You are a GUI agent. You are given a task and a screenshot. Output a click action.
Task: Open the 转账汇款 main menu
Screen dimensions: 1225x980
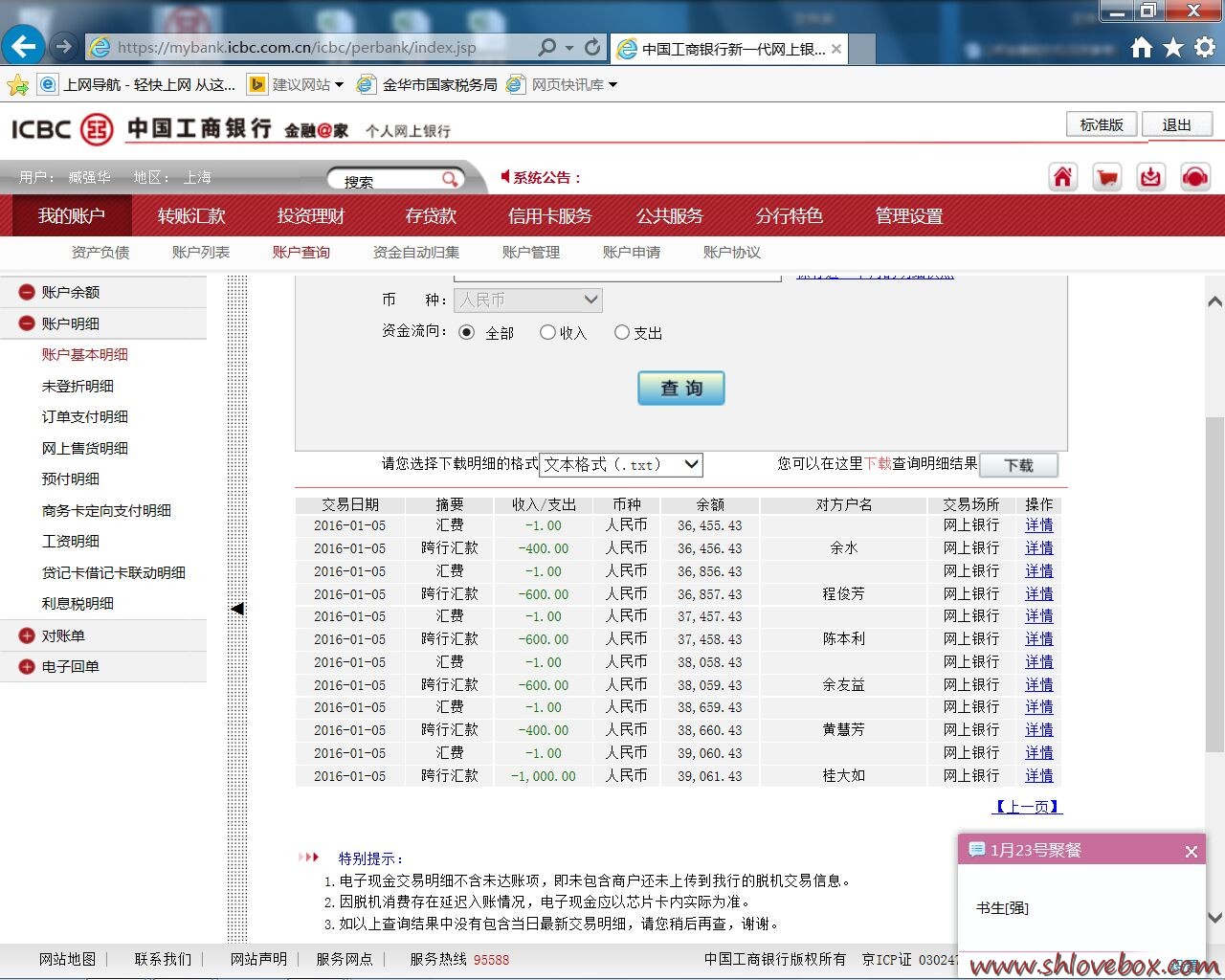[191, 216]
